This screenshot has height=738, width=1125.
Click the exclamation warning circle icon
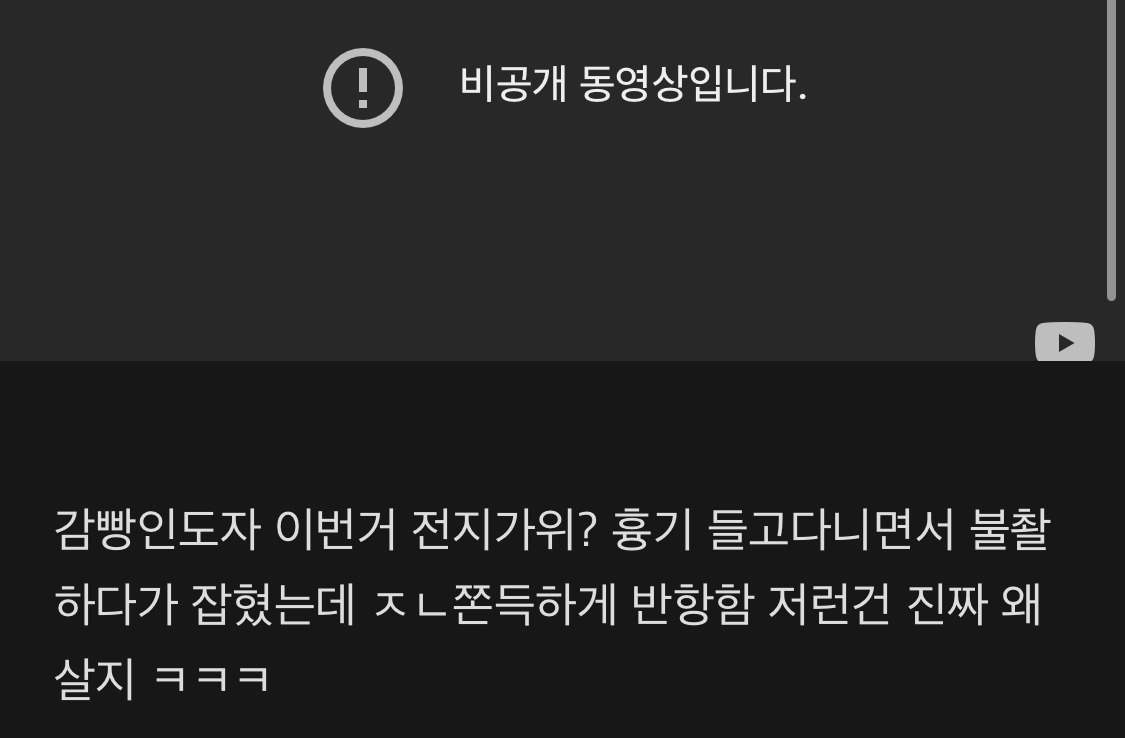[x=362, y=87]
